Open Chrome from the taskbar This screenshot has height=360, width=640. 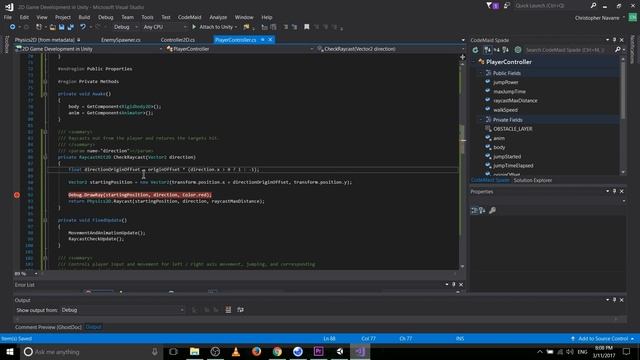tap(277, 351)
